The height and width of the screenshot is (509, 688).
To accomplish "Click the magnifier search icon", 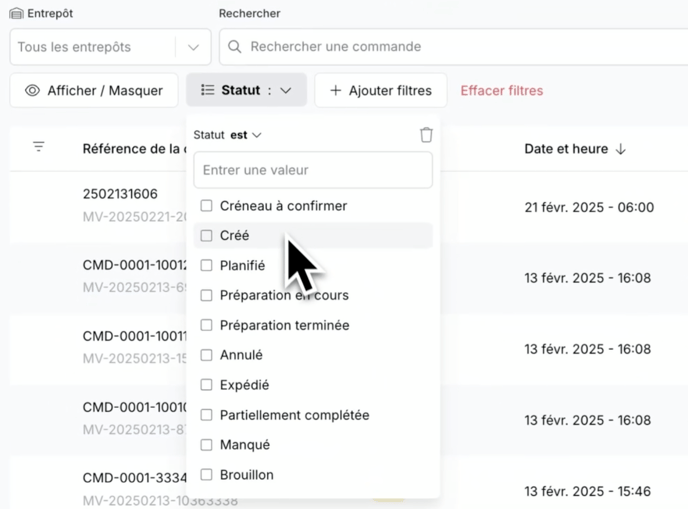I will [x=235, y=47].
